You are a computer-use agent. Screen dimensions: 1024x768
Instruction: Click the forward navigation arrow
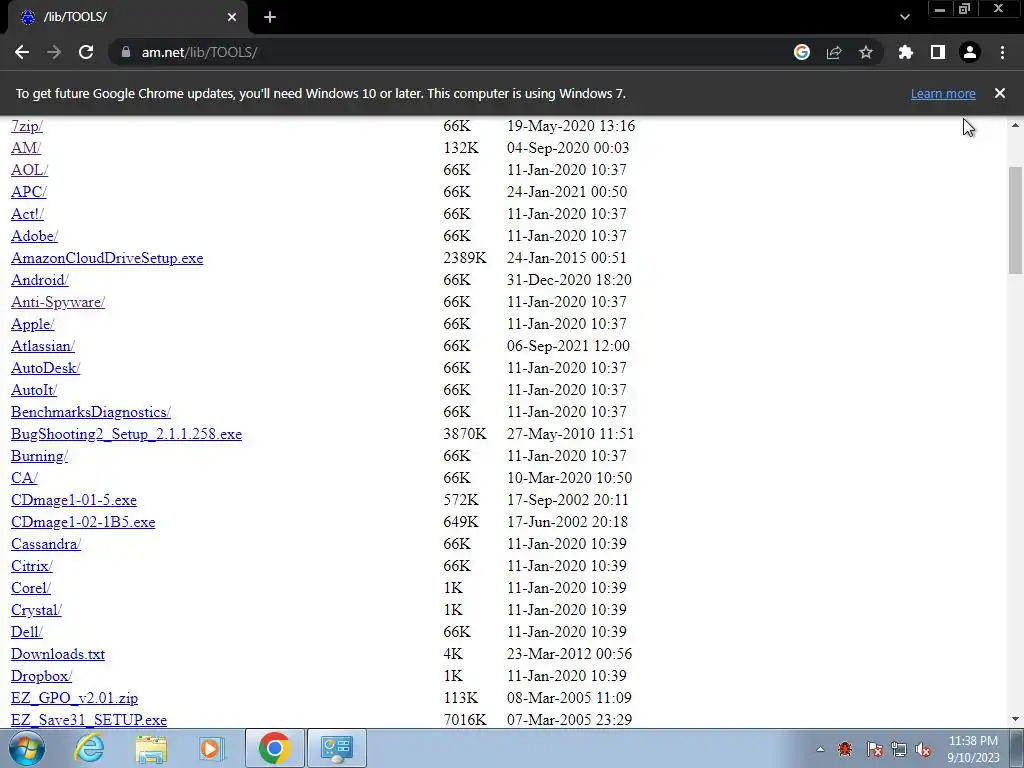54,52
